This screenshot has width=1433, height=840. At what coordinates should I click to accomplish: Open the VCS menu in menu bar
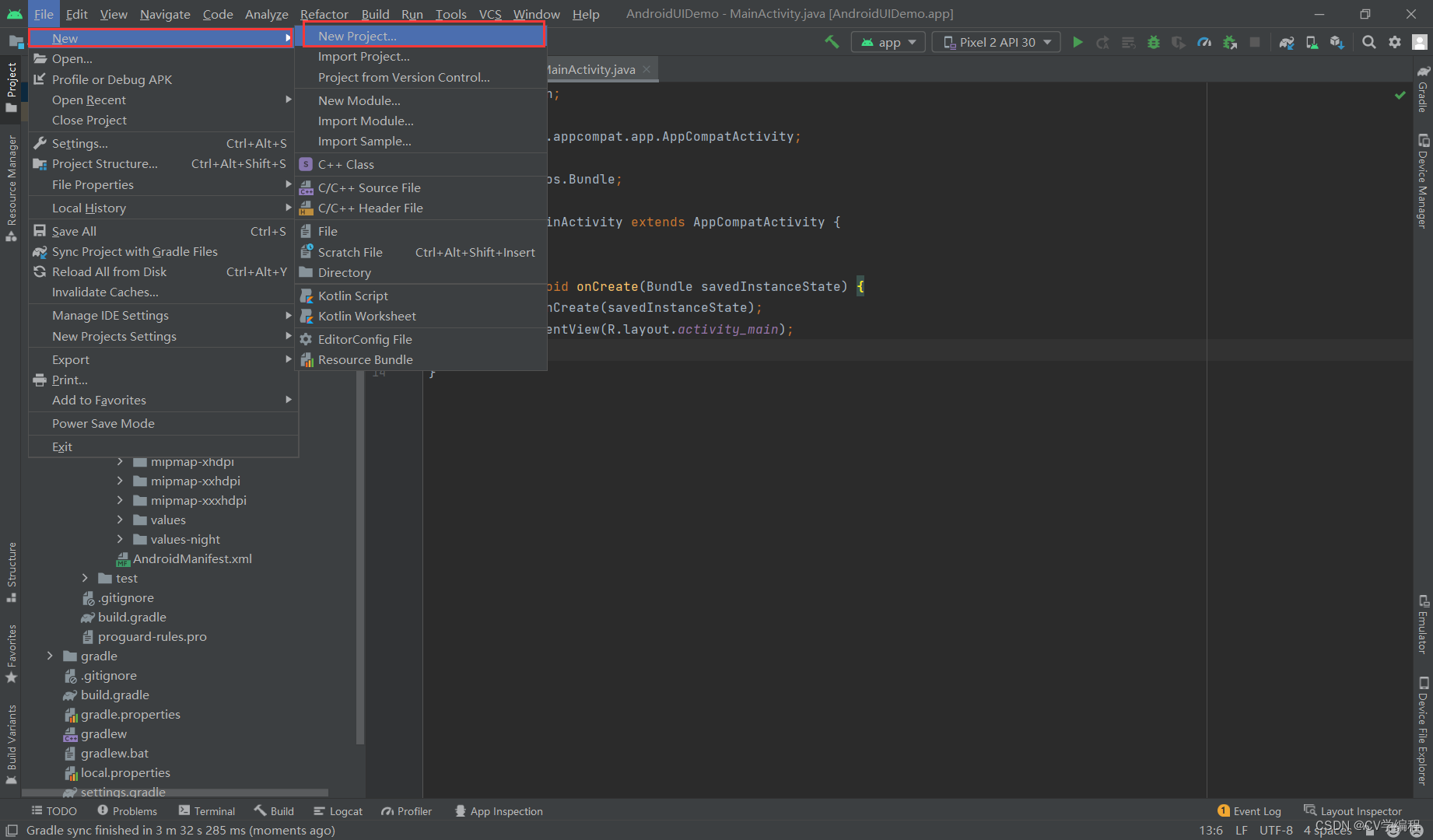pos(490,14)
